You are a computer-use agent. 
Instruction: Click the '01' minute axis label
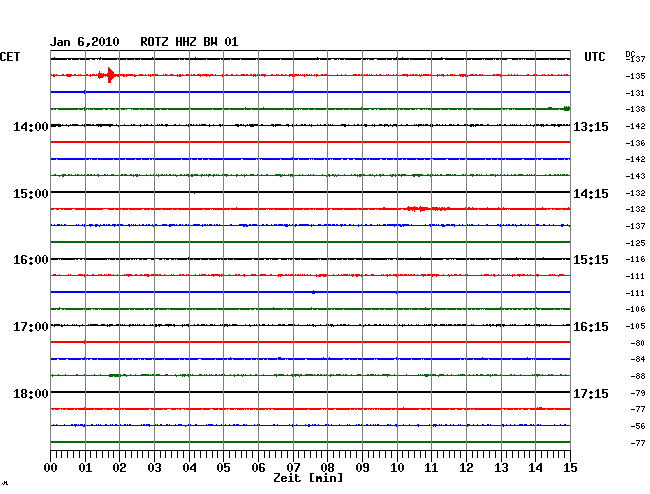85,468
